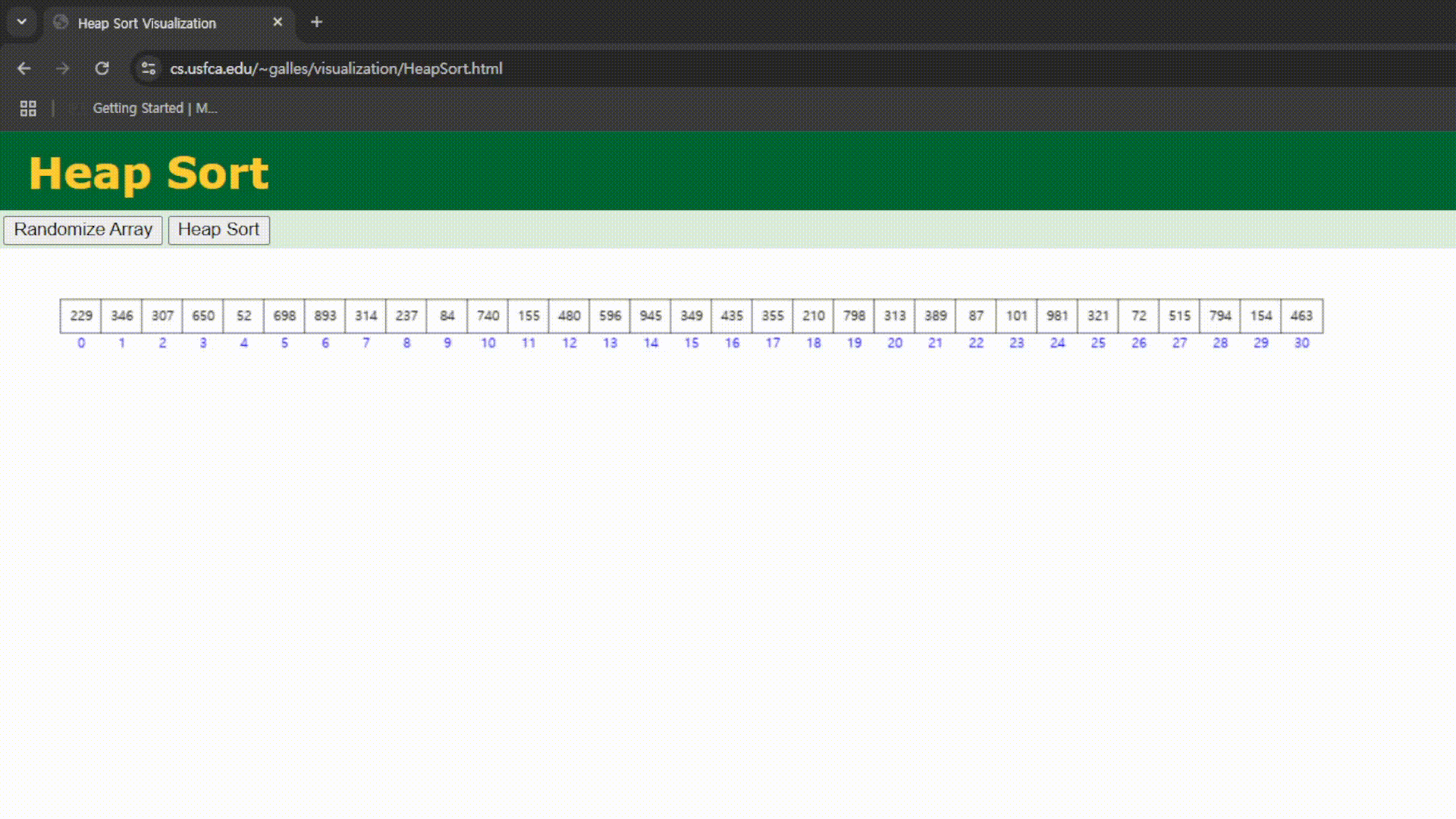Click the address bar URL field

(x=336, y=68)
